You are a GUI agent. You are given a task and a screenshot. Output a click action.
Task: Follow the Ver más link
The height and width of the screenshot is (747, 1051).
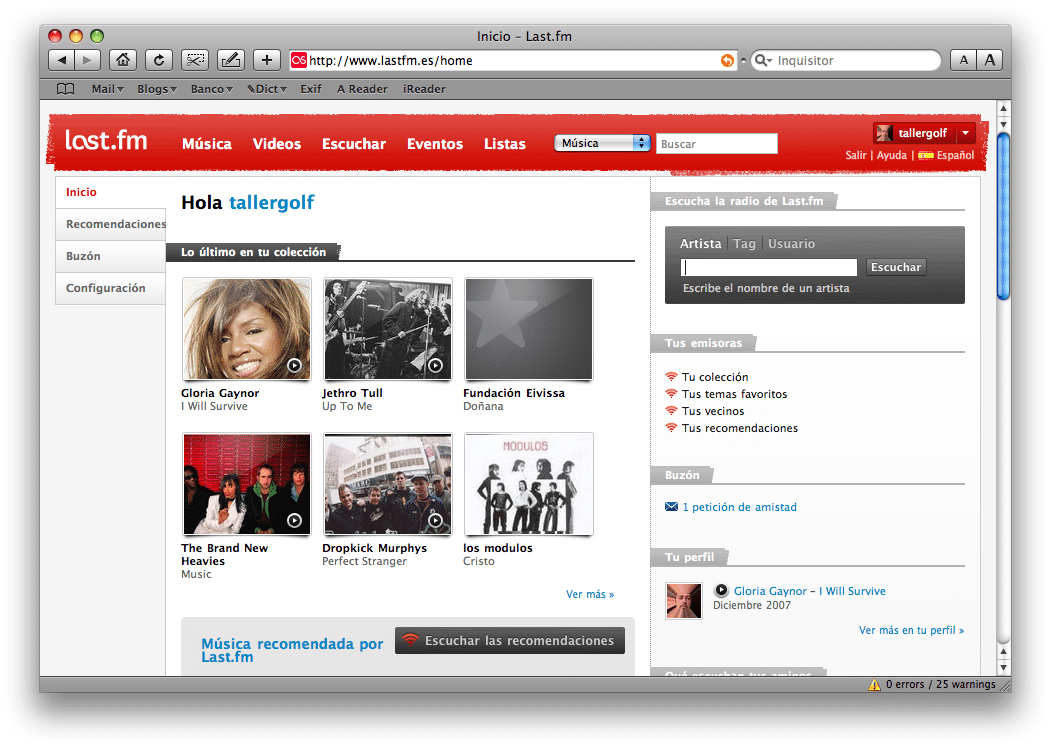(590, 594)
